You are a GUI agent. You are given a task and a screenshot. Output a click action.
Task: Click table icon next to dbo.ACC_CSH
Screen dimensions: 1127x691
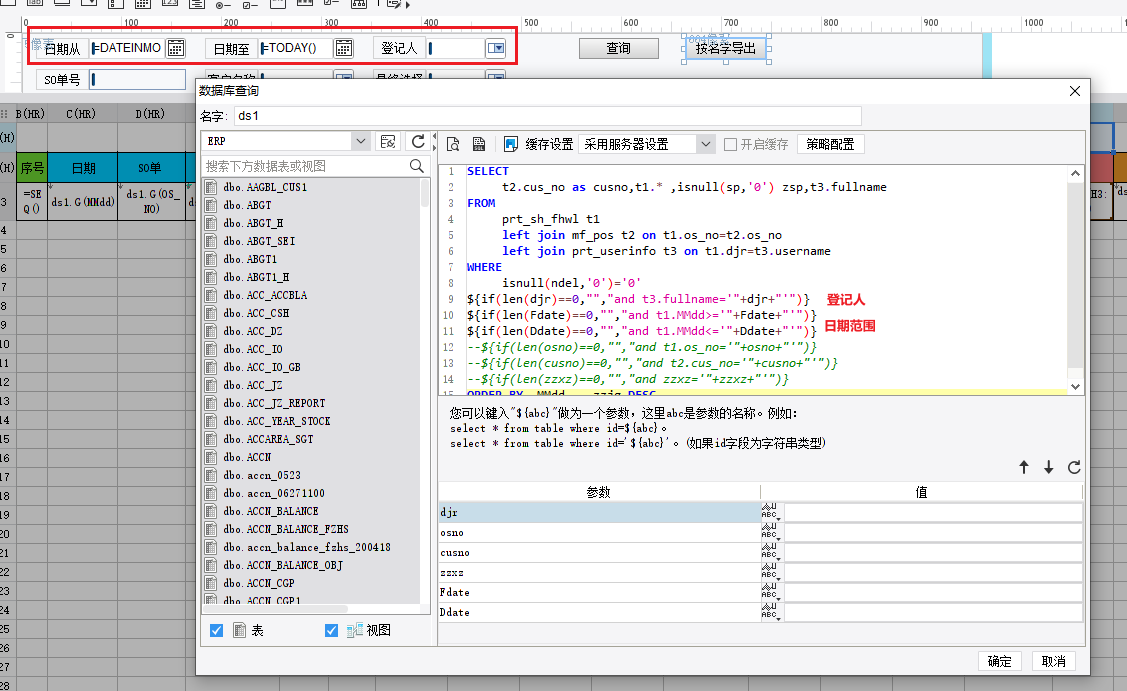pos(211,313)
